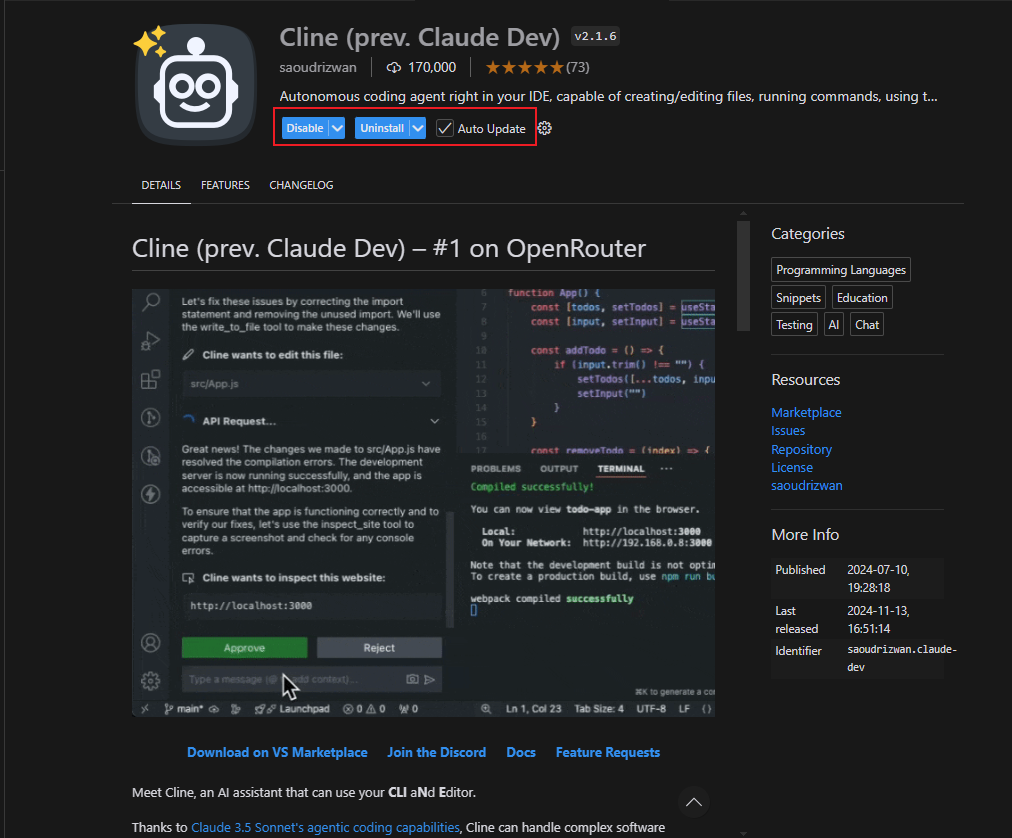Switch to the FEATURES tab
1012x838 pixels.
[225, 185]
